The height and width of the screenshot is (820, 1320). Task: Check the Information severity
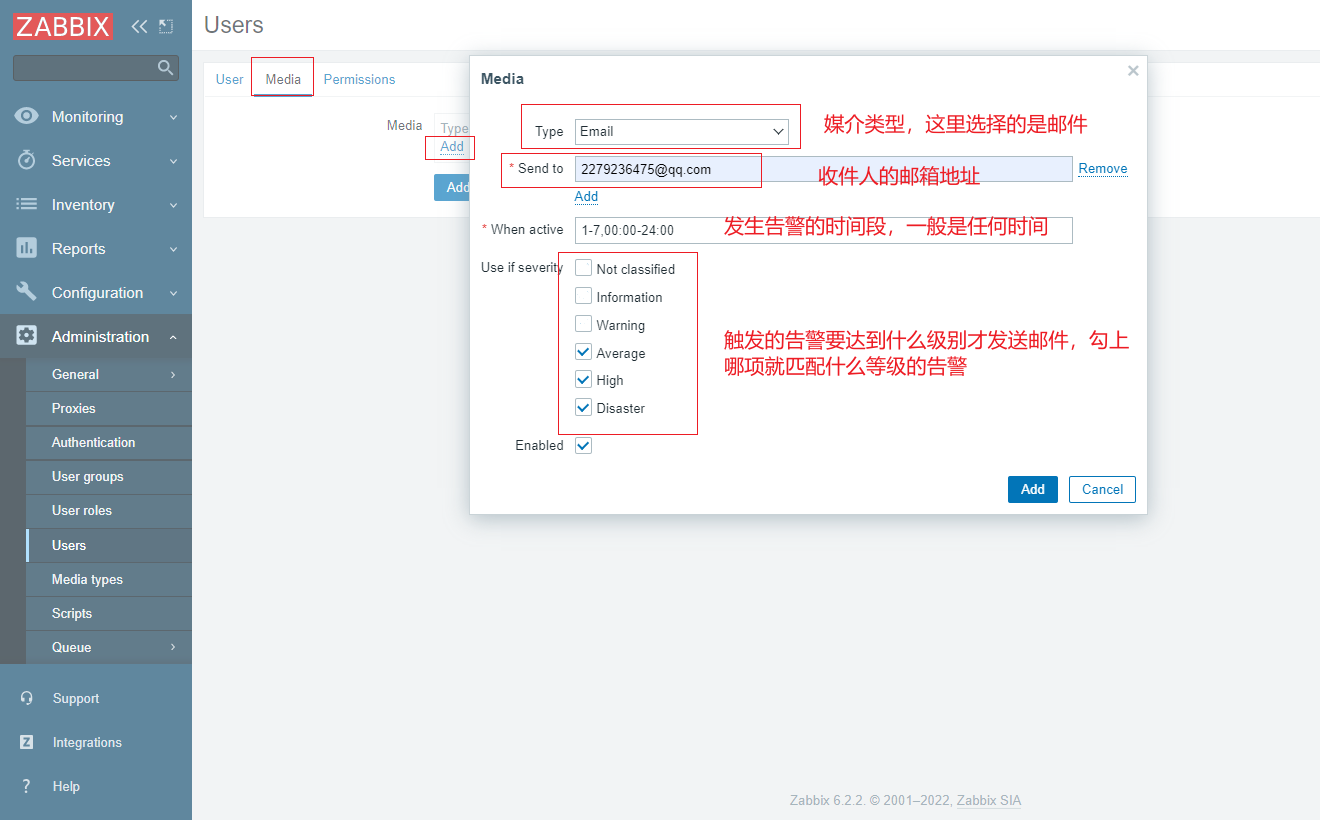pos(584,296)
